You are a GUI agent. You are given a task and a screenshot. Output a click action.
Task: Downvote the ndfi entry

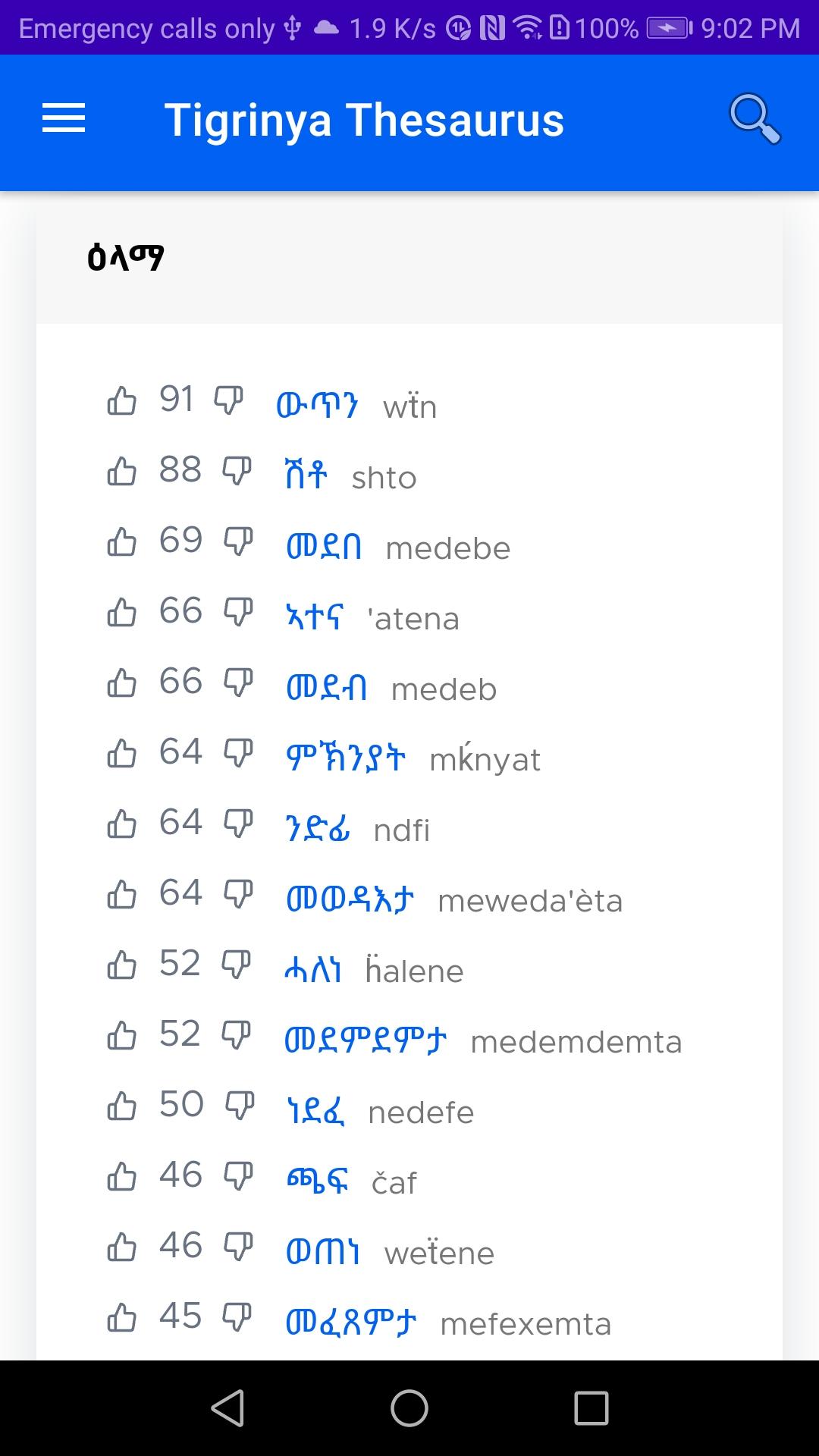click(238, 824)
